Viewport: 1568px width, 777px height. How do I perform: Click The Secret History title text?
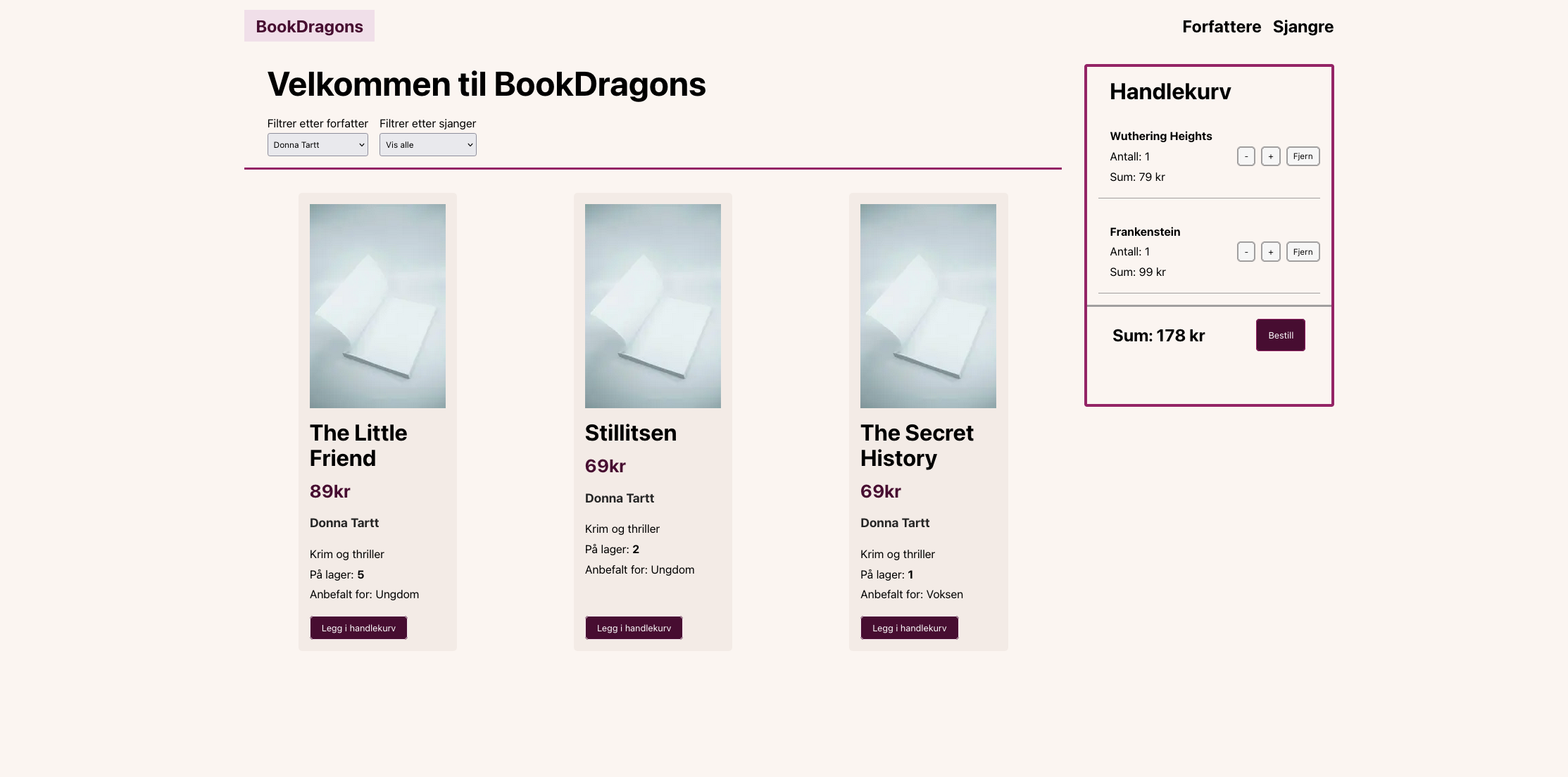pos(916,446)
